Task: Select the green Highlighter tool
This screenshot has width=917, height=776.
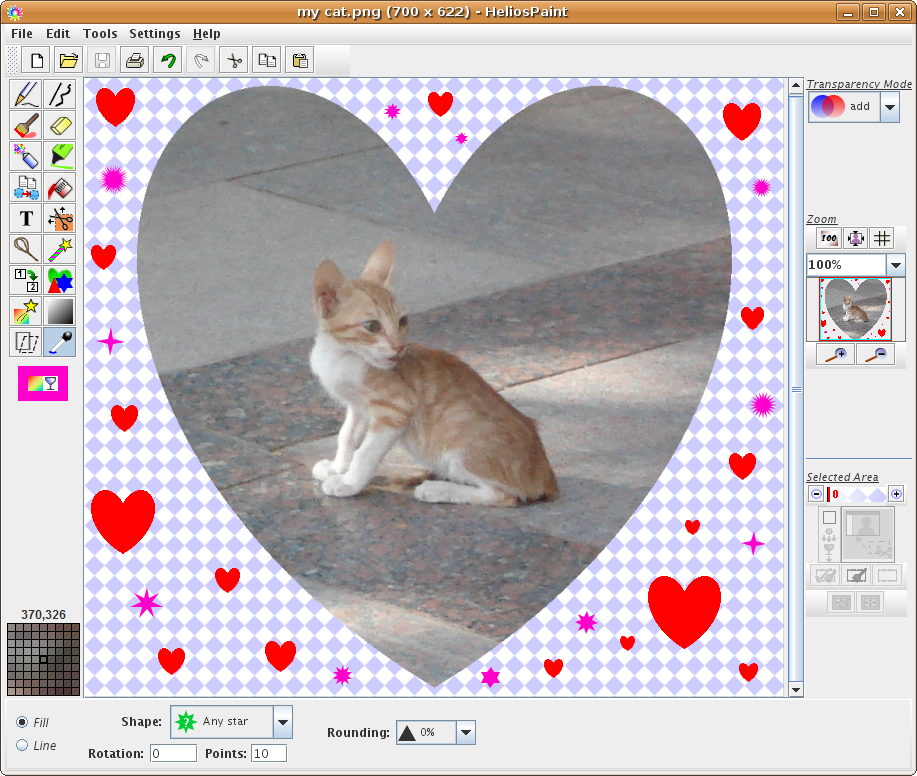Action: [x=60, y=156]
